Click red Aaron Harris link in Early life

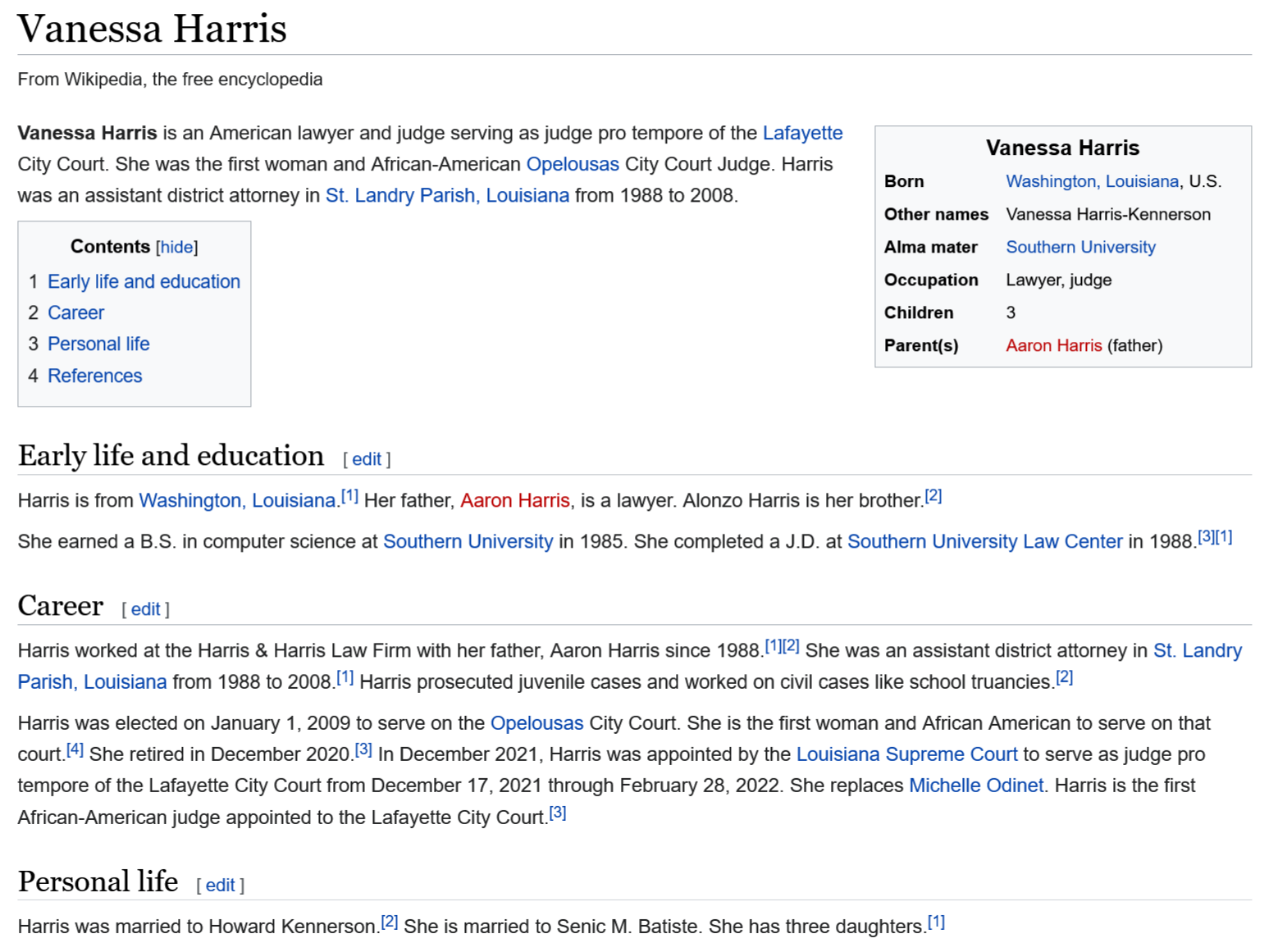coord(514,500)
